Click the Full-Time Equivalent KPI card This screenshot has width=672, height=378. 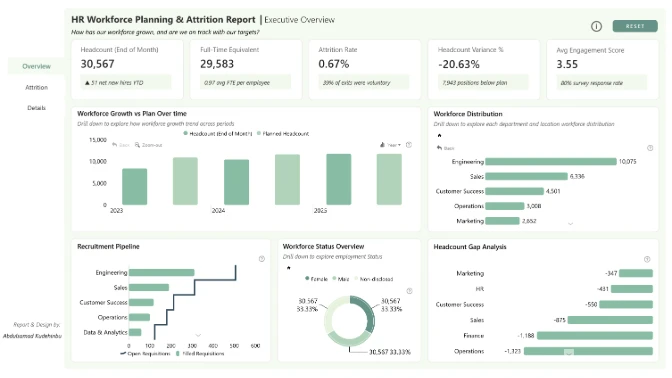[246, 69]
